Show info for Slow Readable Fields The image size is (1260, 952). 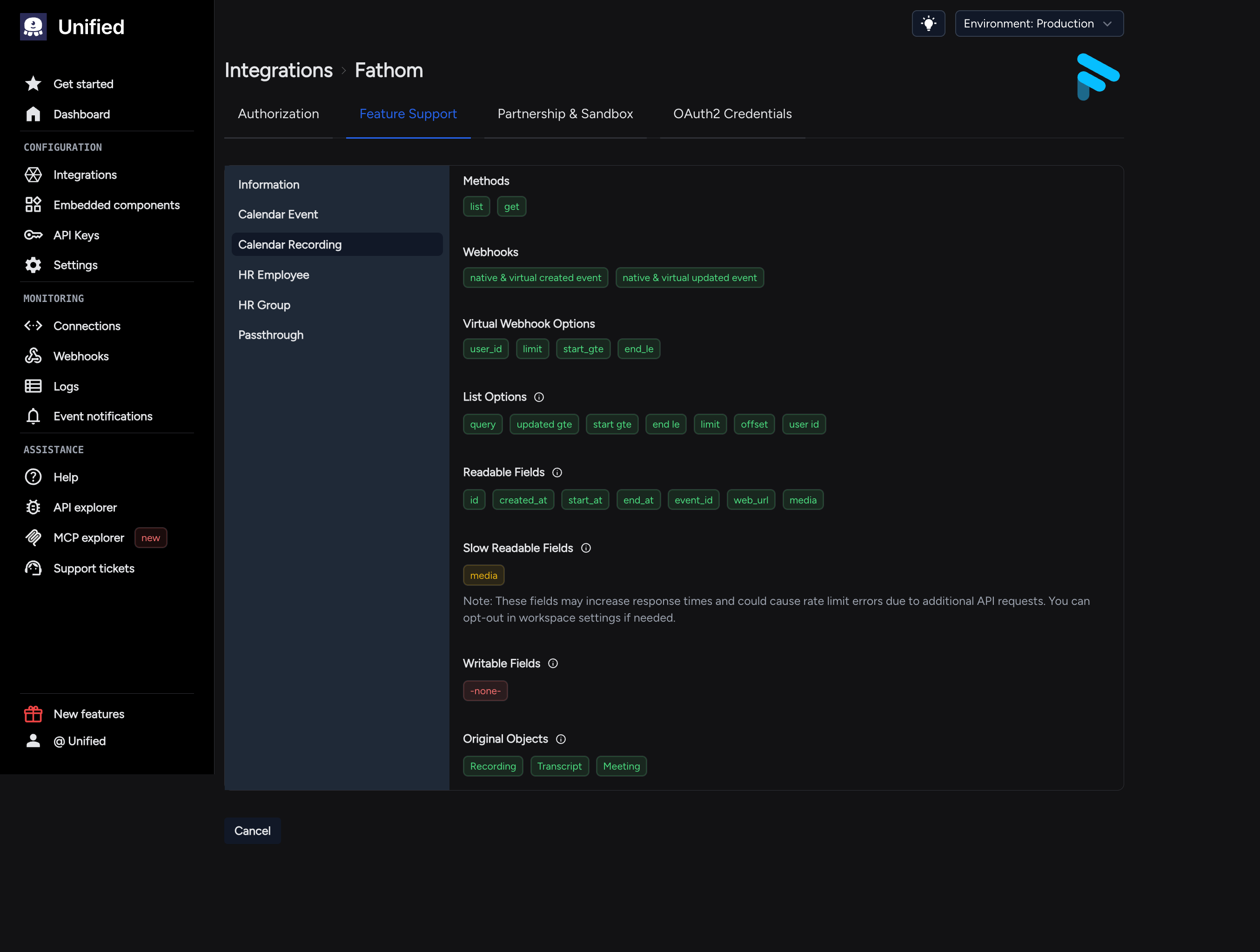tap(586, 548)
